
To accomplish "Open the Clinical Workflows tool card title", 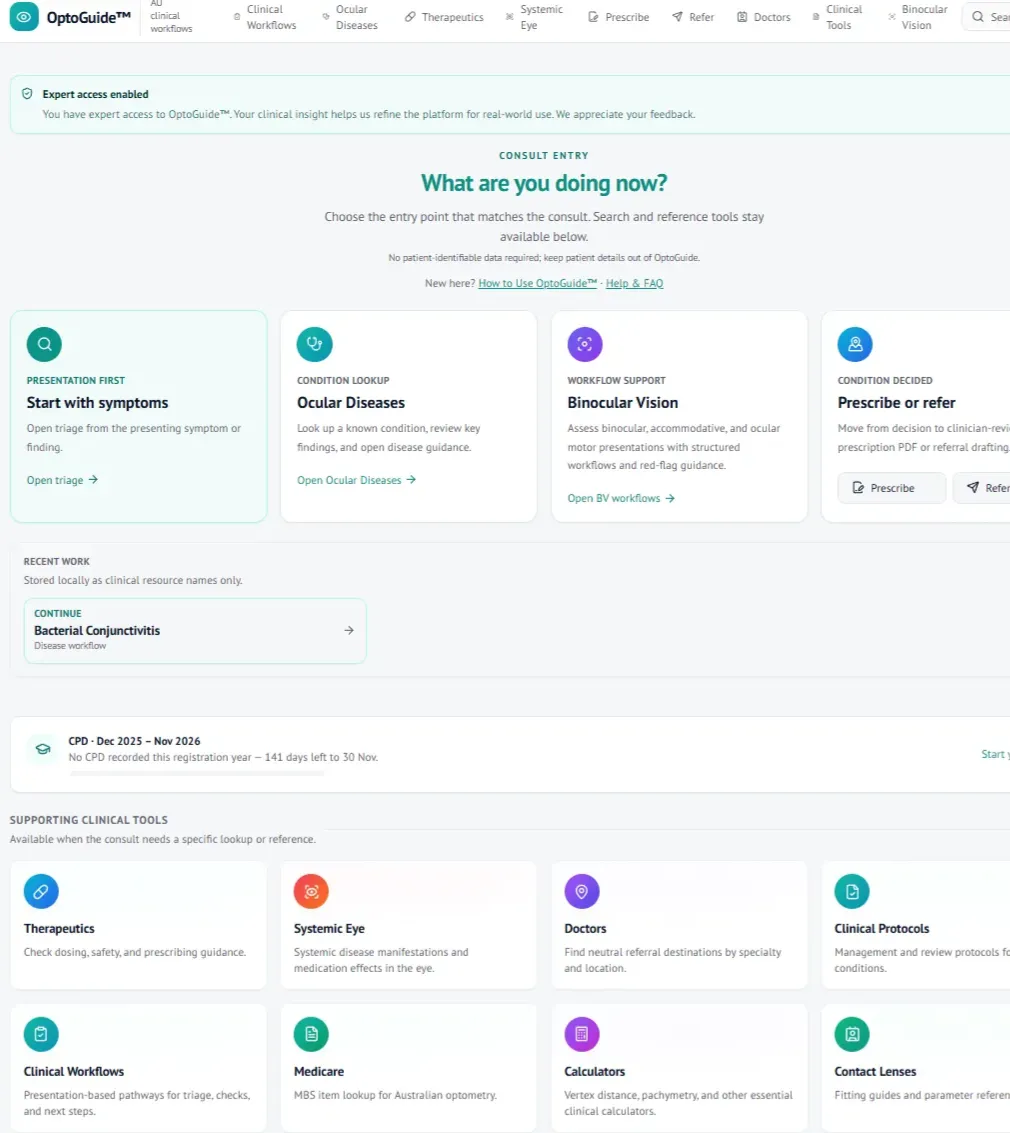I will click(74, 1072).
